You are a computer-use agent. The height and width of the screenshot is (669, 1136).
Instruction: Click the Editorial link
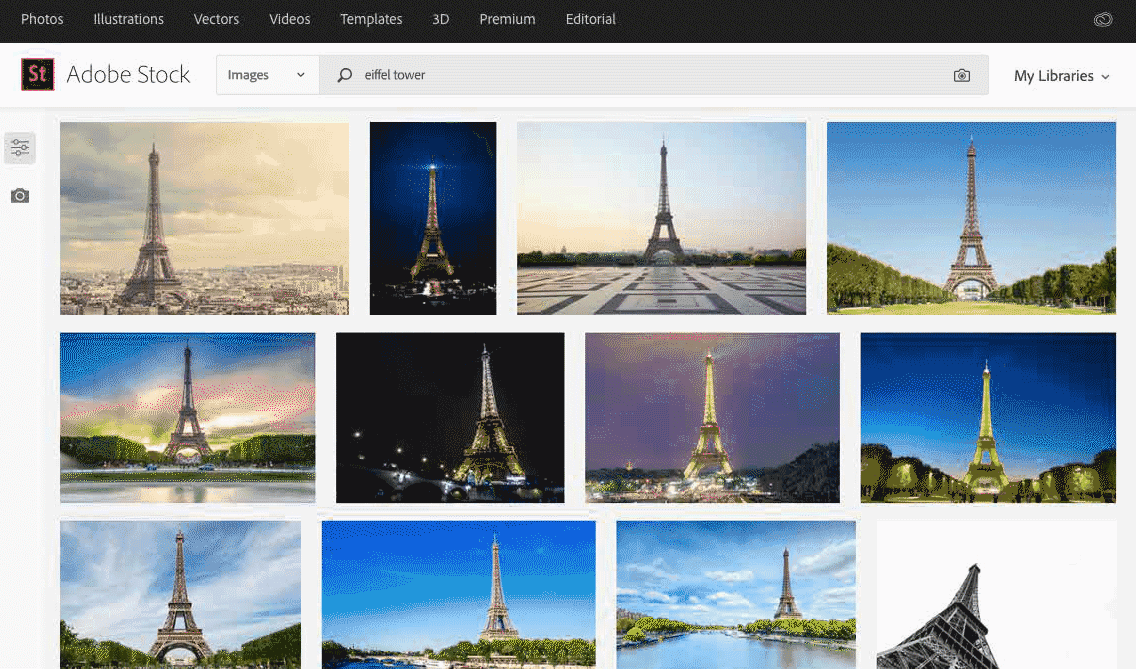pos(590,19)
